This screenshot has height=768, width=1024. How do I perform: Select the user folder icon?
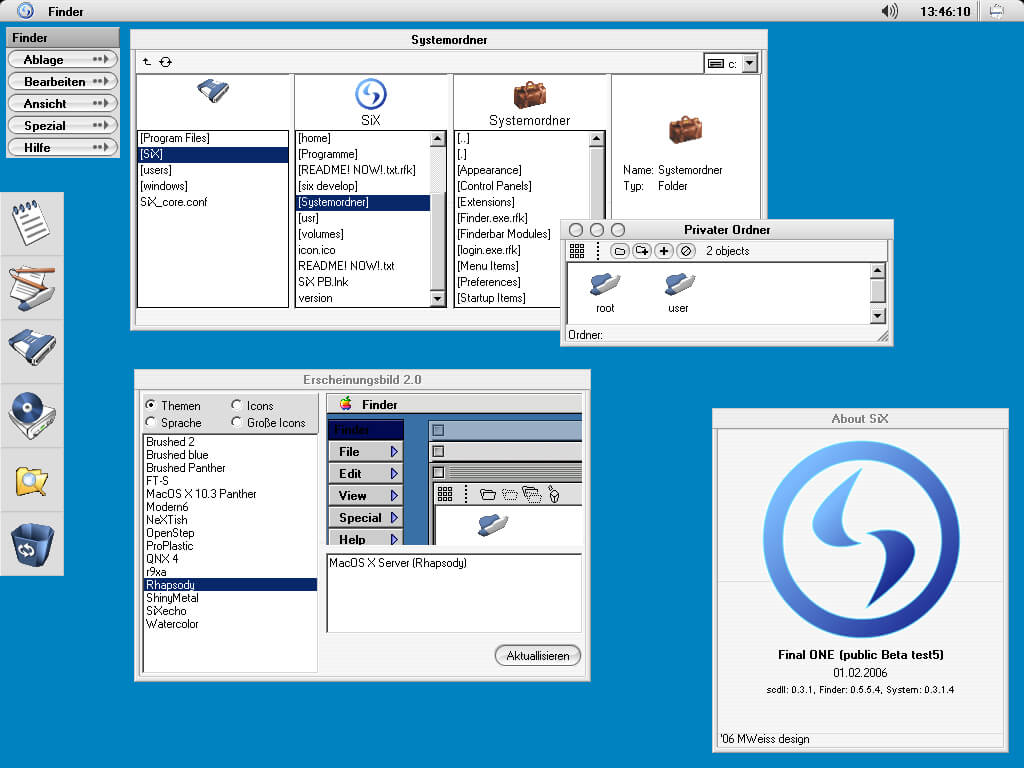(679, 284)
